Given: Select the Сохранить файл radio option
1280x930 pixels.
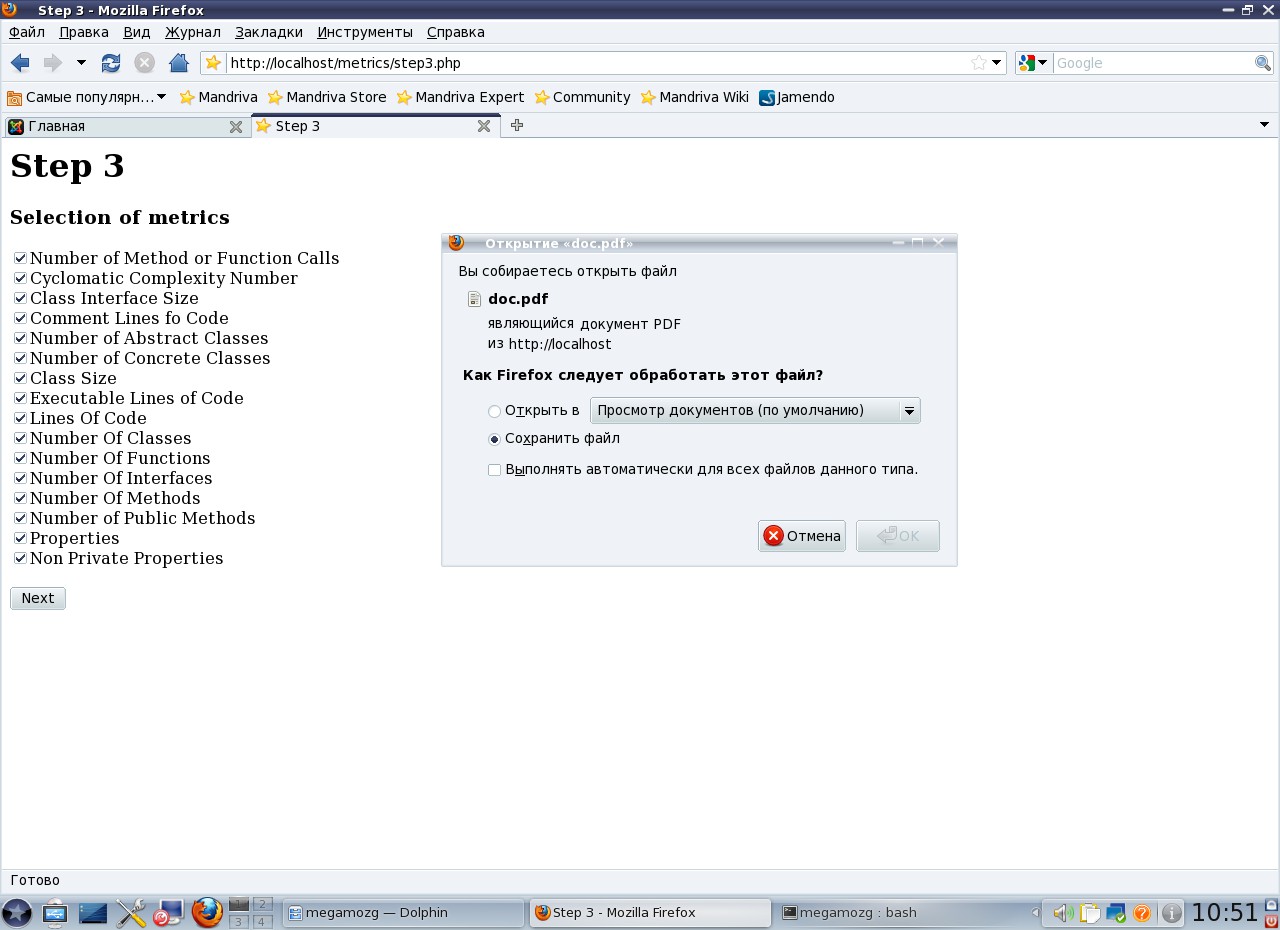Looking at the screenshot, I should (x=494, y=439).
